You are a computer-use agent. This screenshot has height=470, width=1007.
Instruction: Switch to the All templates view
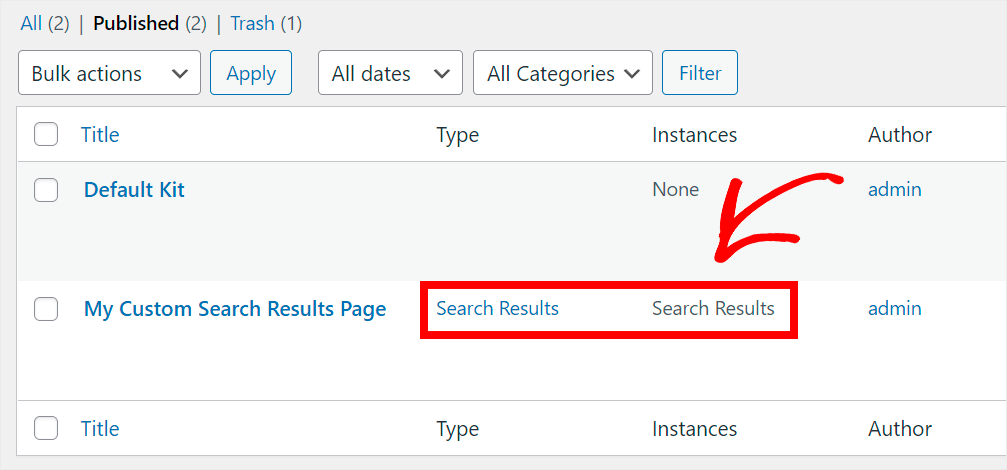pos(32,23)
